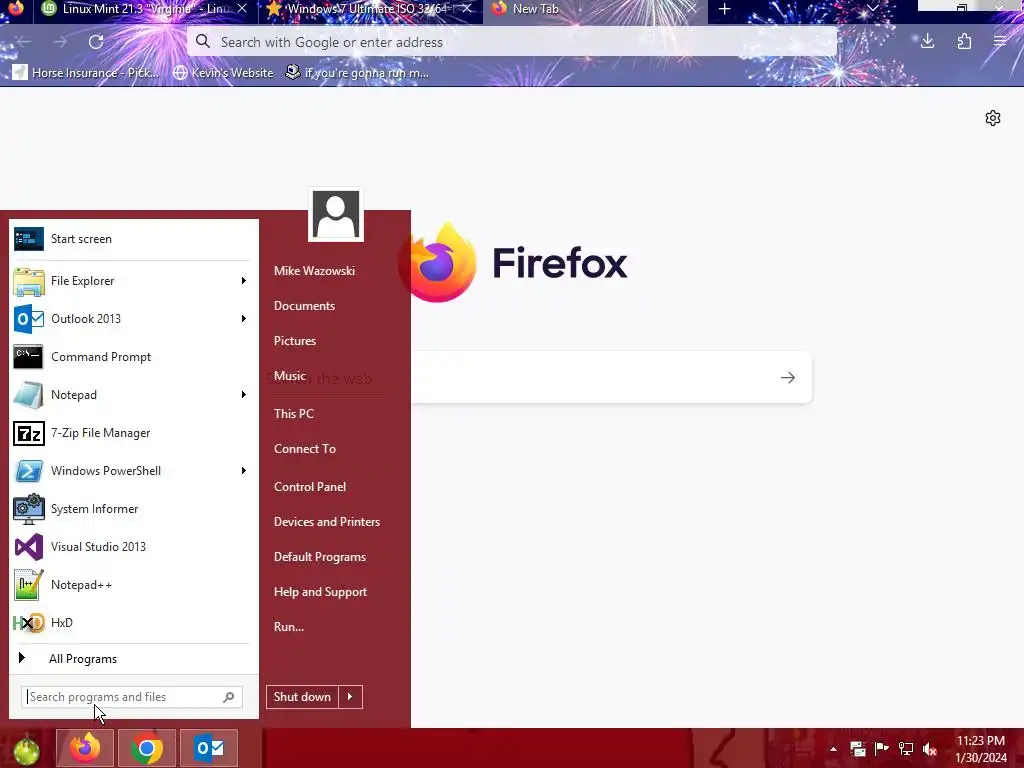The width and height of the screenshot is (1024, 768).
Task: Open a new Firefox tab
Action: [724, 9]
